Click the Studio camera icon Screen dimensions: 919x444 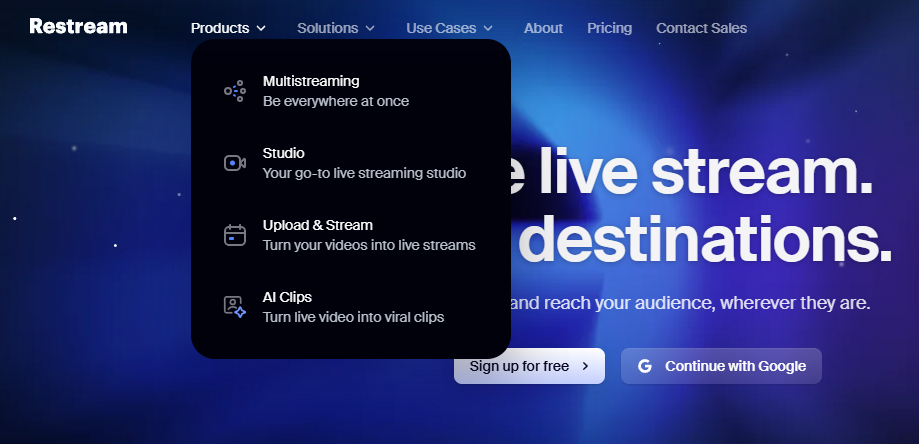[235, 163]
